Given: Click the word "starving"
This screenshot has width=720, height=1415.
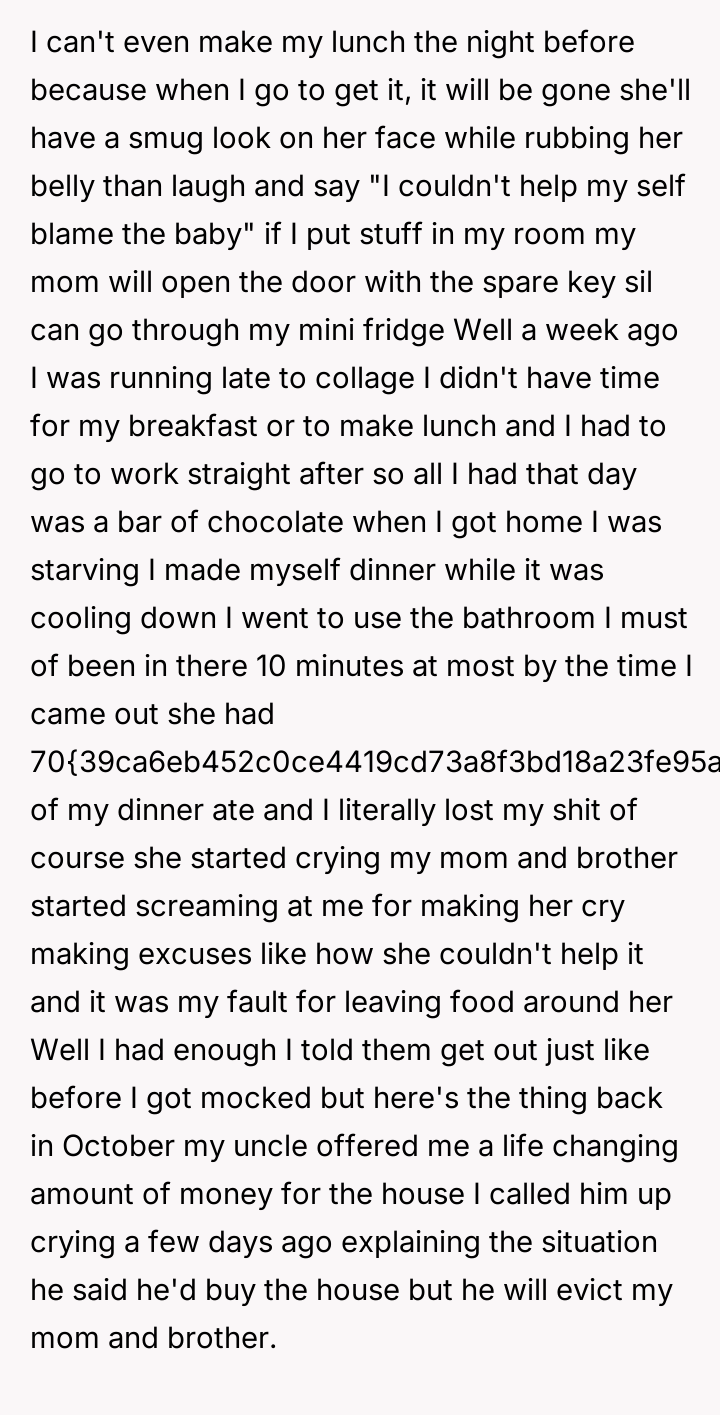Looking at the screenshot, I should [x=85, y=570].
